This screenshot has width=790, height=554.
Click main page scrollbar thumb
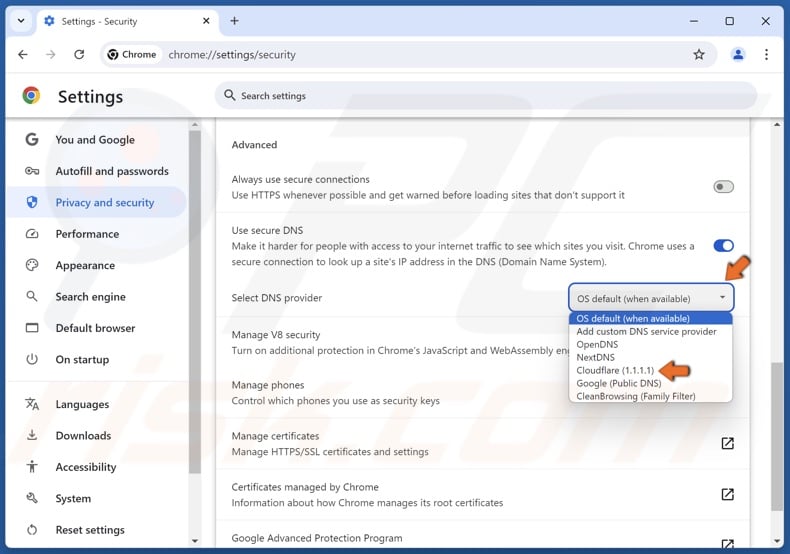tap(777, 436)
